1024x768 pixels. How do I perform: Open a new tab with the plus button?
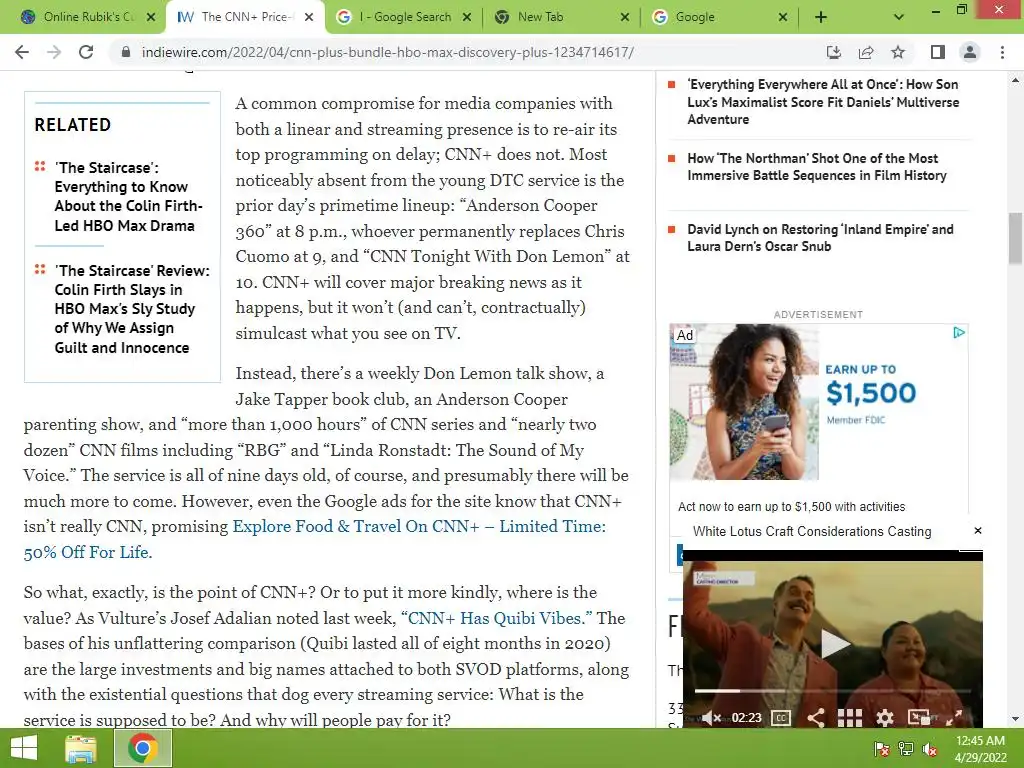point(821,17)
